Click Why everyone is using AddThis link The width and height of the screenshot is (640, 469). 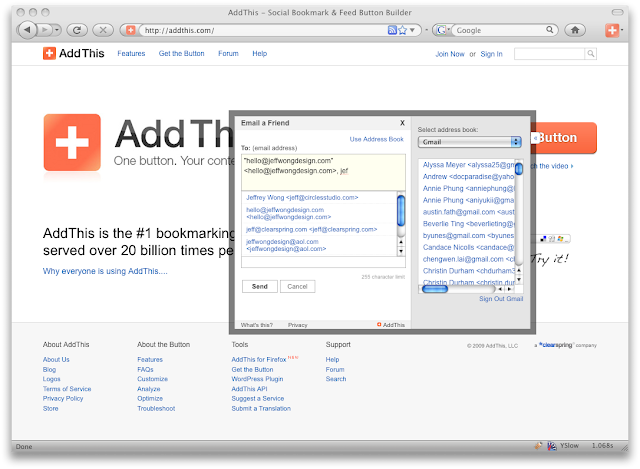pyautogui.click(x=105, y=271)
